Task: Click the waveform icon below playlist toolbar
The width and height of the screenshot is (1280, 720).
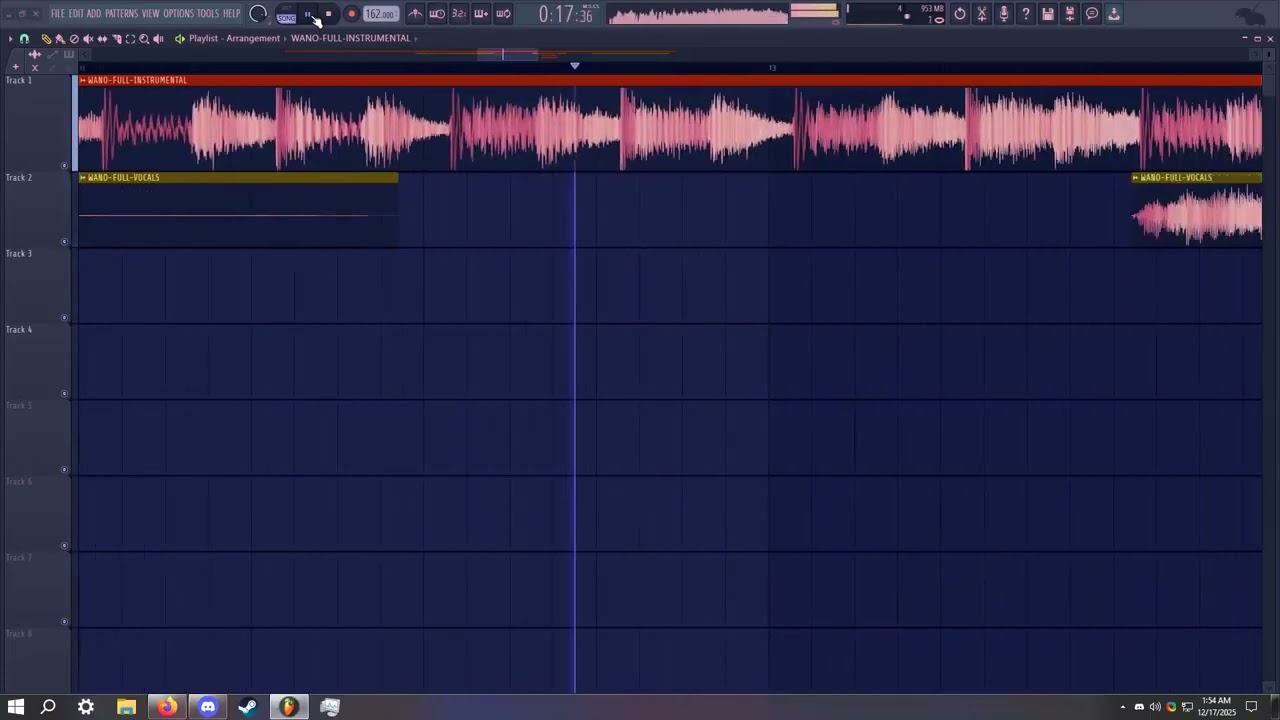Action: point(34,54)
